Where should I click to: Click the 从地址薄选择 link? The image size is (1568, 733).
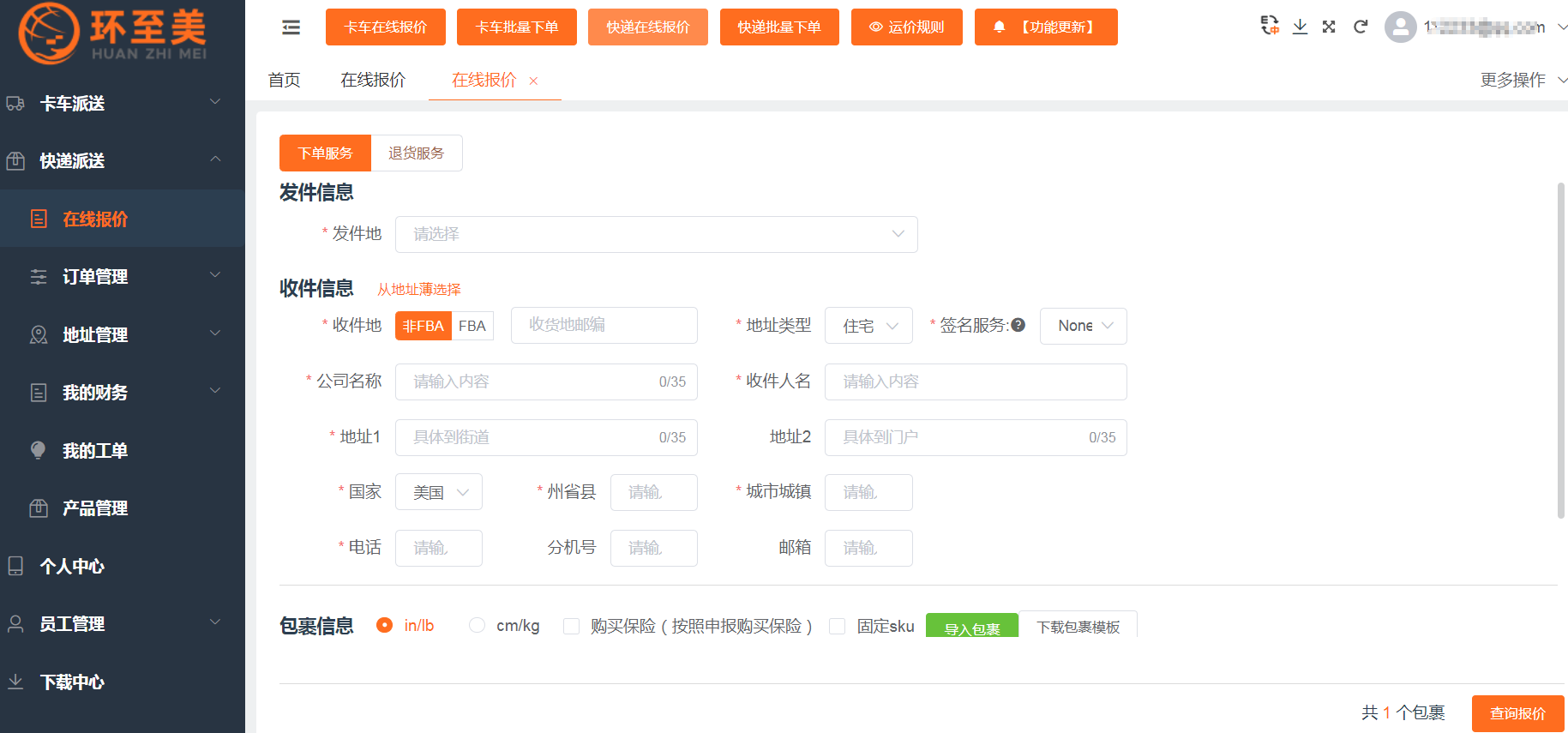419,290
